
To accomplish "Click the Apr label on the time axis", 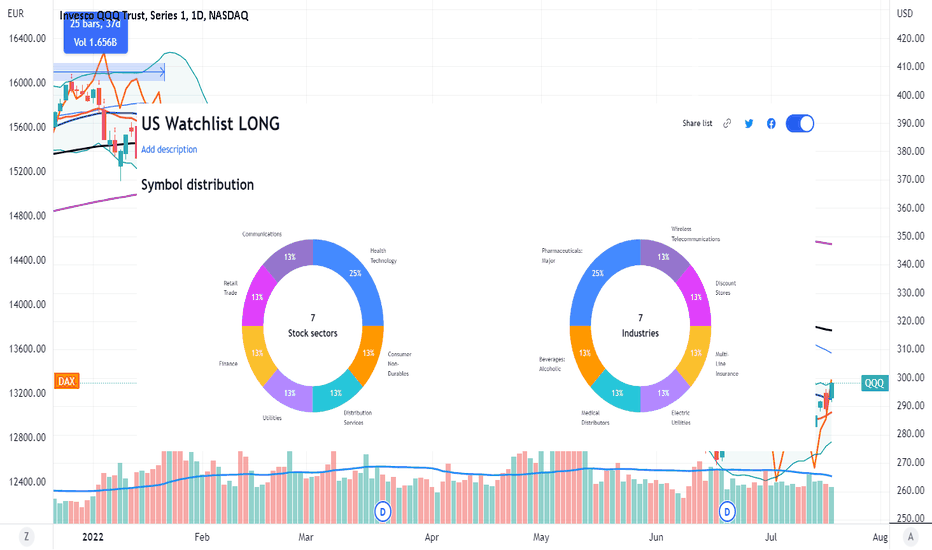I will 432,537.
